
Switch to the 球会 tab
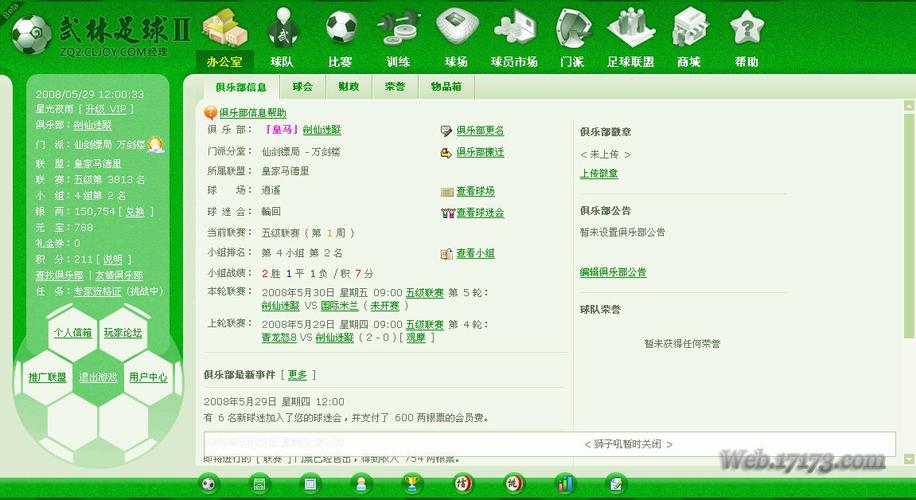[x=303, y=87]
